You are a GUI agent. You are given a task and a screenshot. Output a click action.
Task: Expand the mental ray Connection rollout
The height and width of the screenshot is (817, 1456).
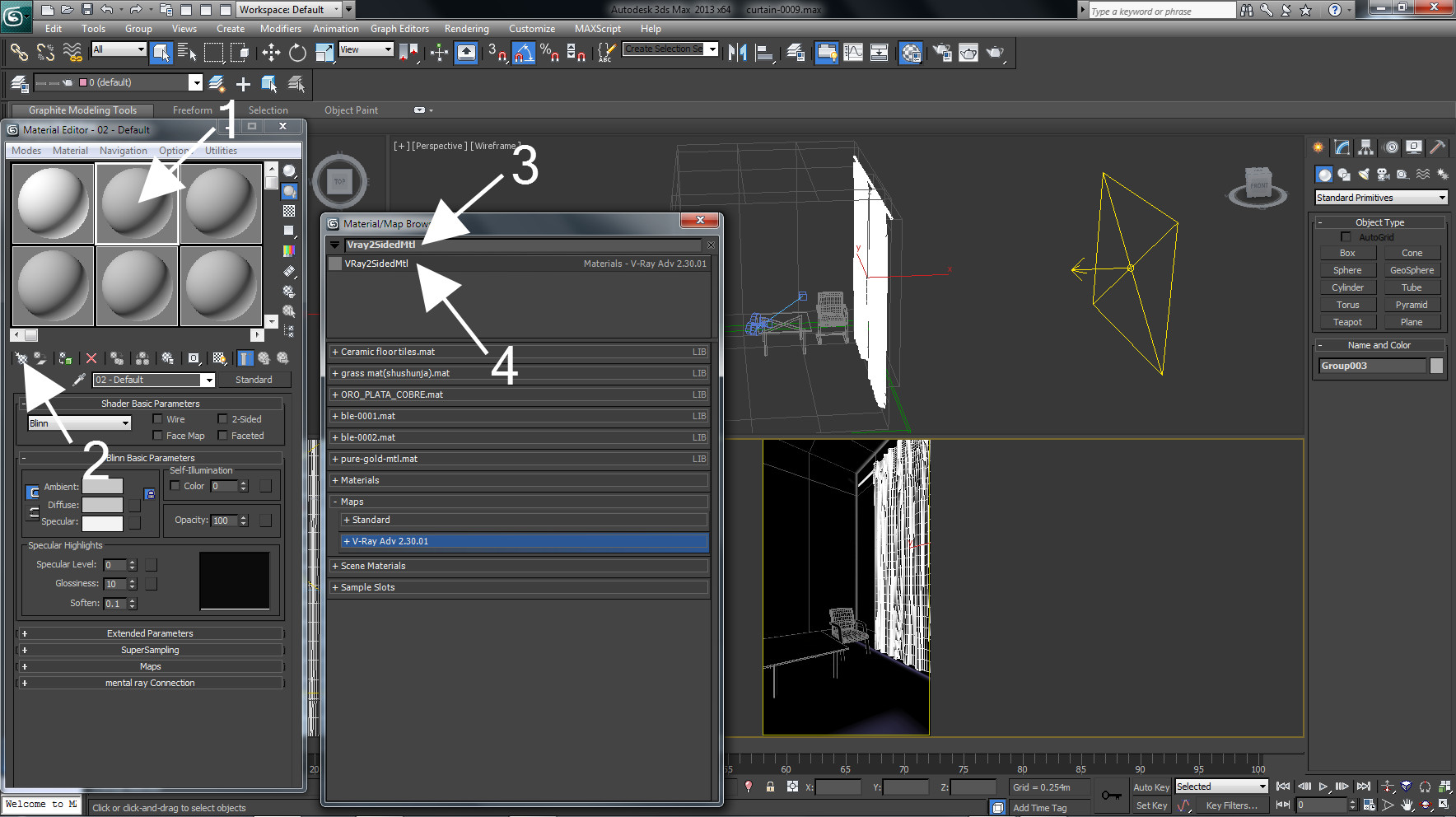(150, 683)
